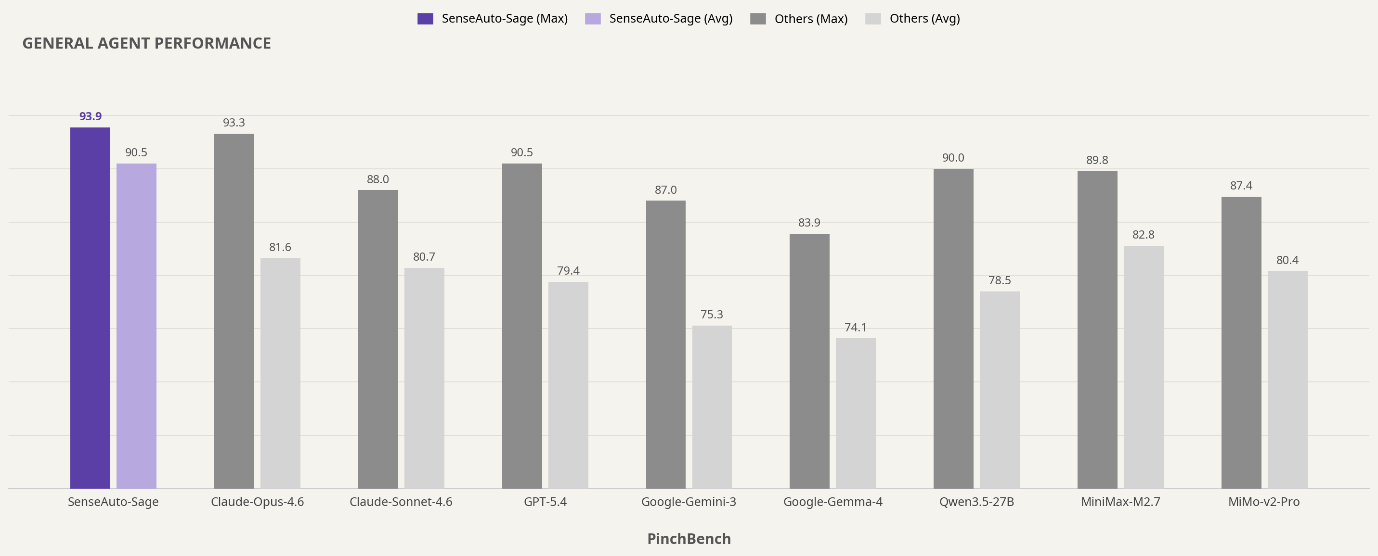Click the Claude-Sonnet-4.6 average bar at 80.7
The image size is (1378, 556).
pyautogui.click(x=424, y=378)
